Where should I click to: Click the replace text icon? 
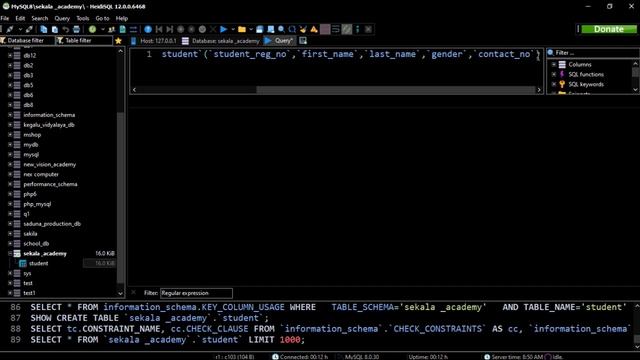tap(292, 29)
